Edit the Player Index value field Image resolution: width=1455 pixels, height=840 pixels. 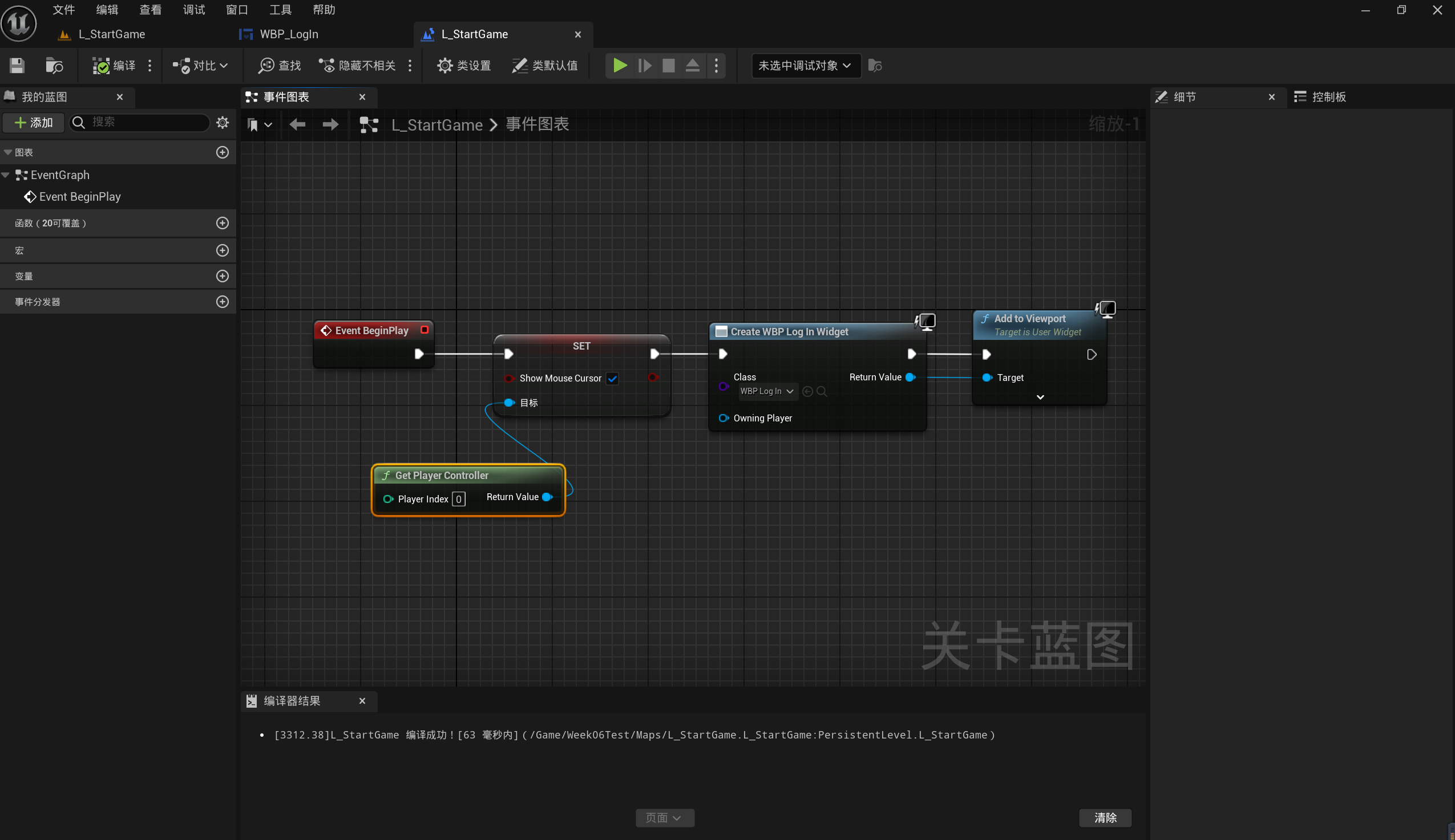pos(458,498)
